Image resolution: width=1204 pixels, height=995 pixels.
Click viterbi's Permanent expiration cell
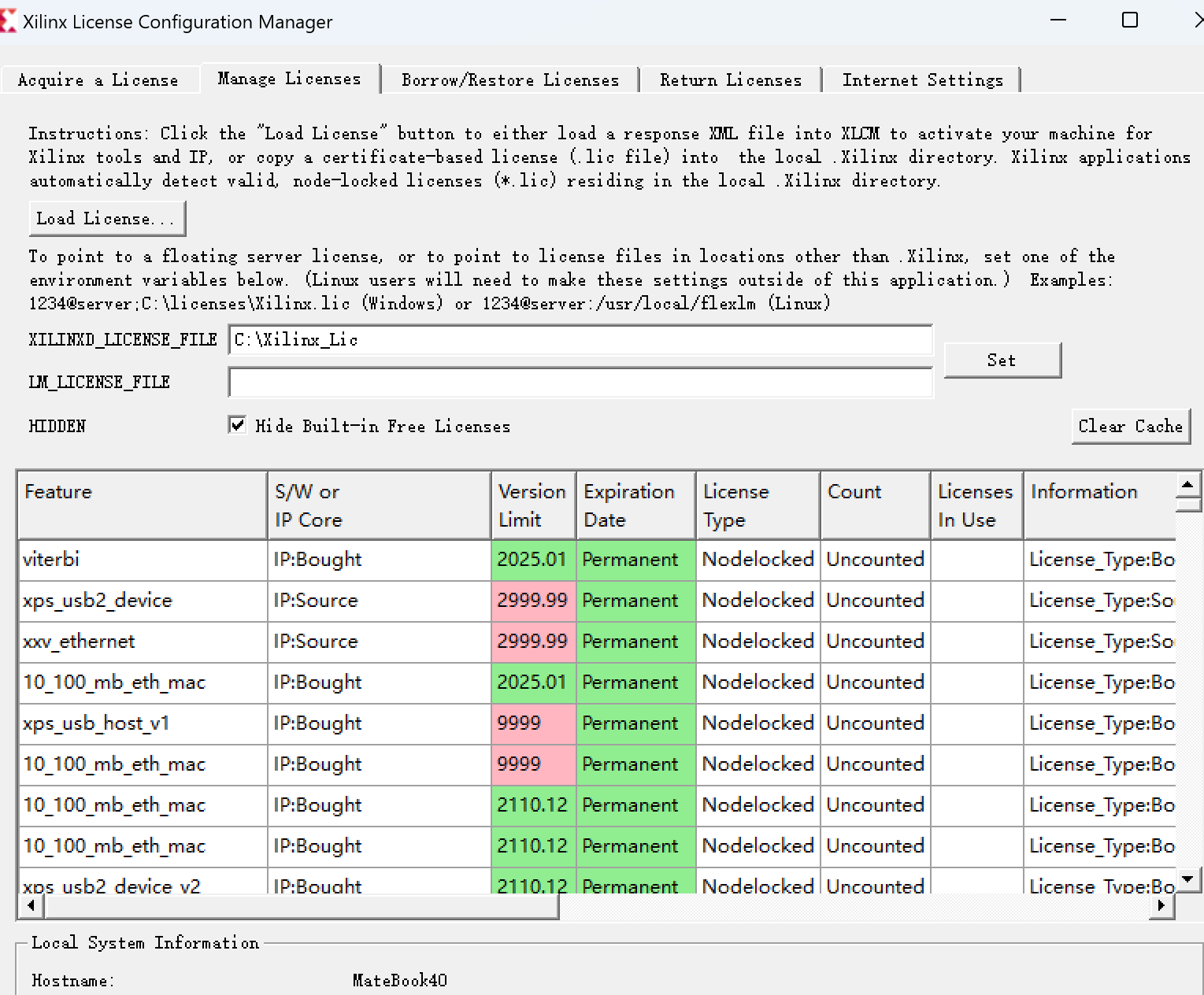click(x=636, y=560)
